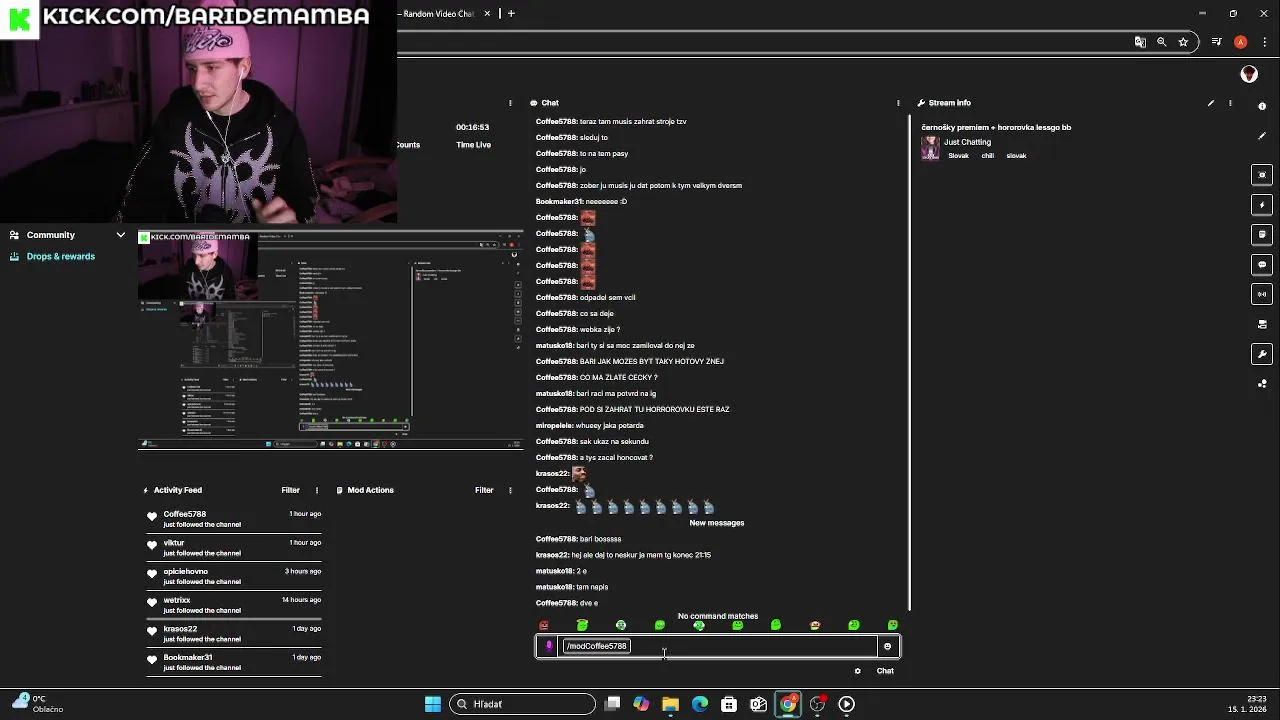Image resolution: width=1280 pixels, height=720 pixels.
Task: Open the user avatar profile menu
Action: click(x=1249, y=74)
